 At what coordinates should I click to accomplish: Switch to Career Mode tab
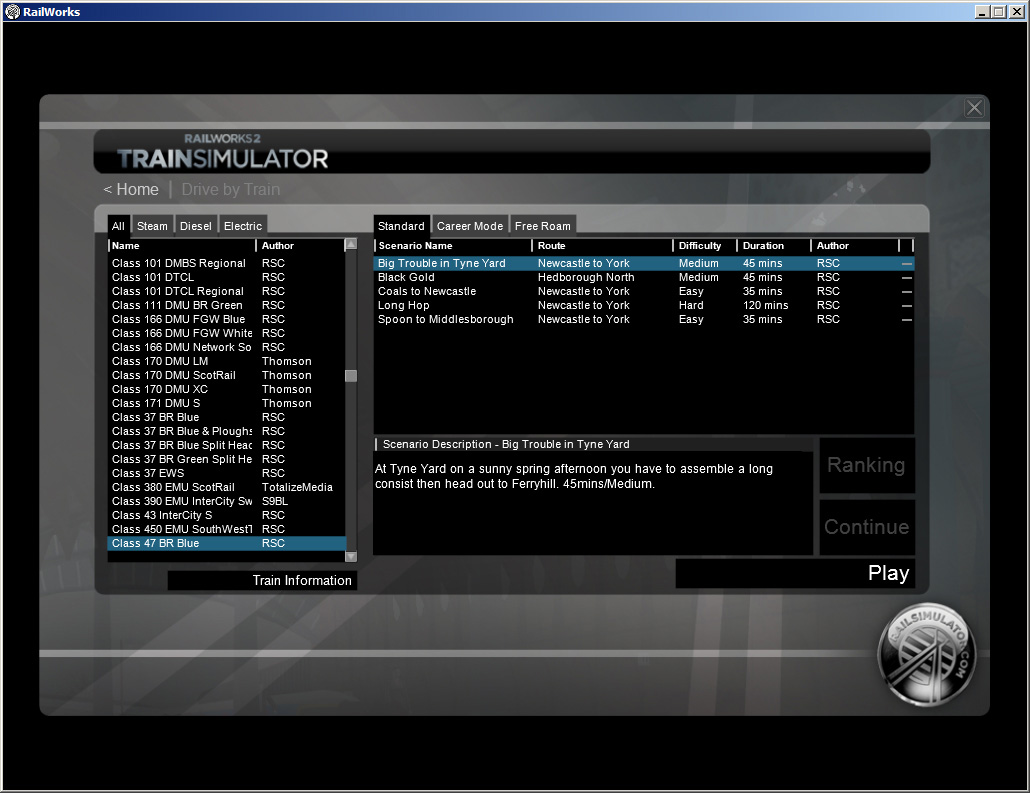coord(470,226)
